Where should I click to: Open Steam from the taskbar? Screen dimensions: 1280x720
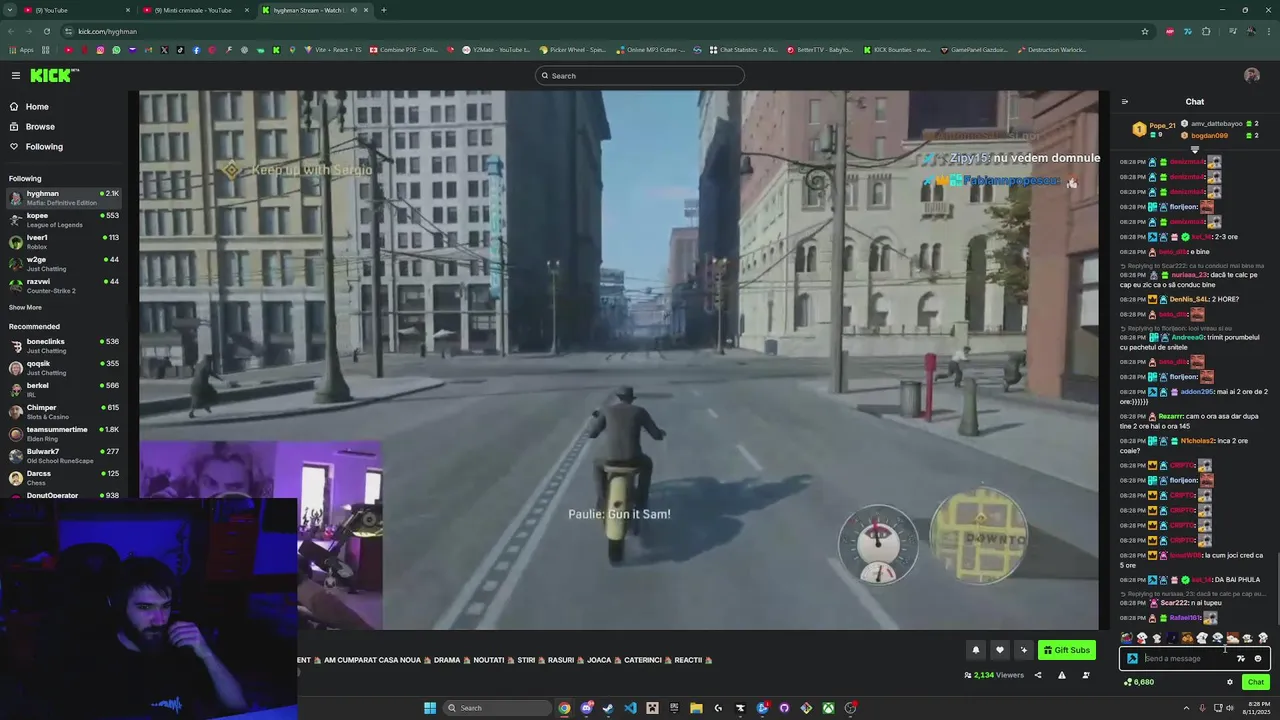tap(608, 708)
